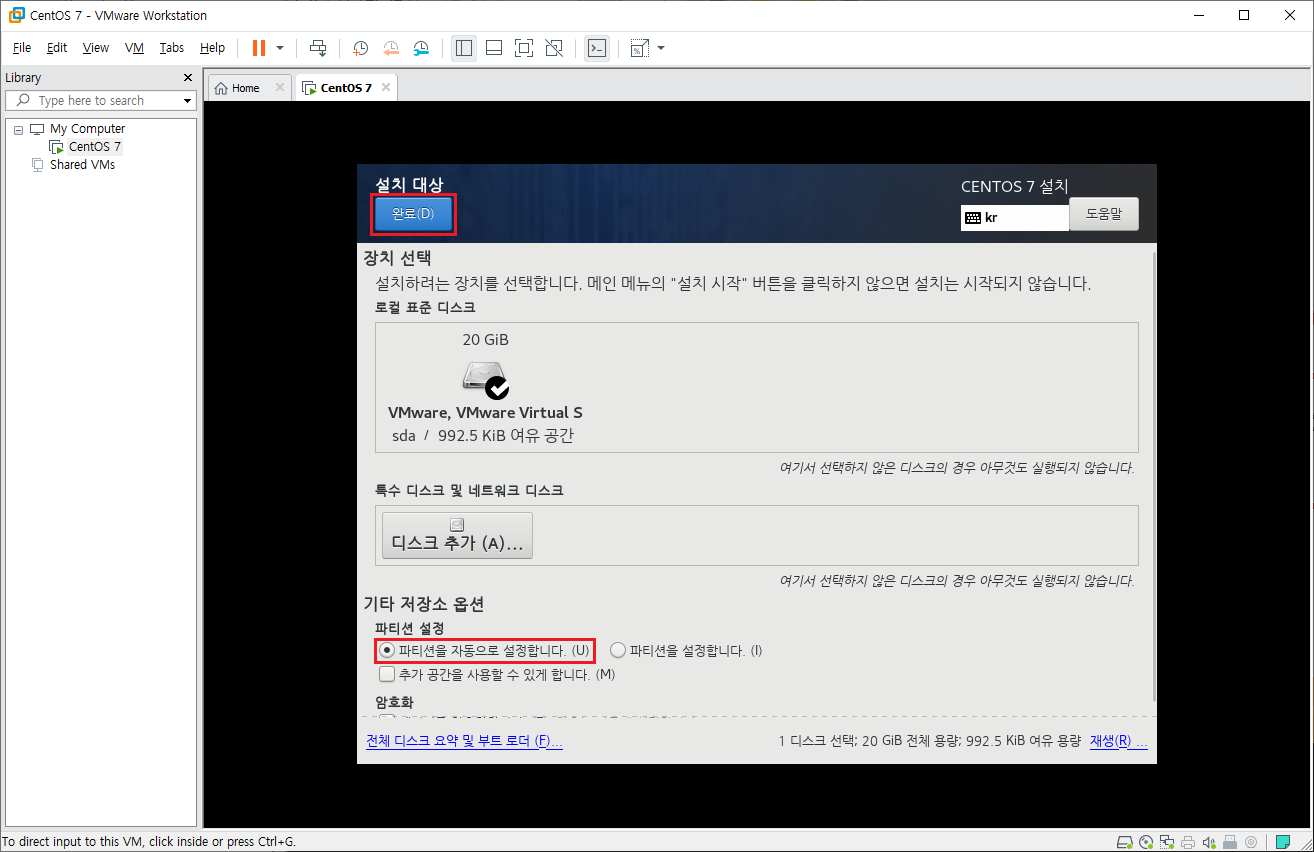
Task: Click 'sda / 992.5 KiB 여유 공간' text
Action: [x=483, y=436]
